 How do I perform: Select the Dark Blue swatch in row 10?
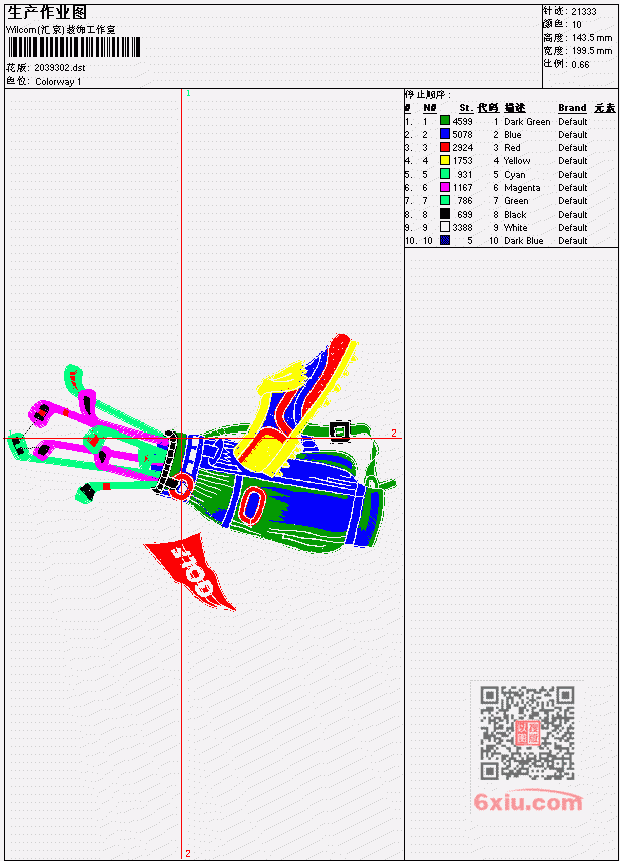click(x=445, y=240)
